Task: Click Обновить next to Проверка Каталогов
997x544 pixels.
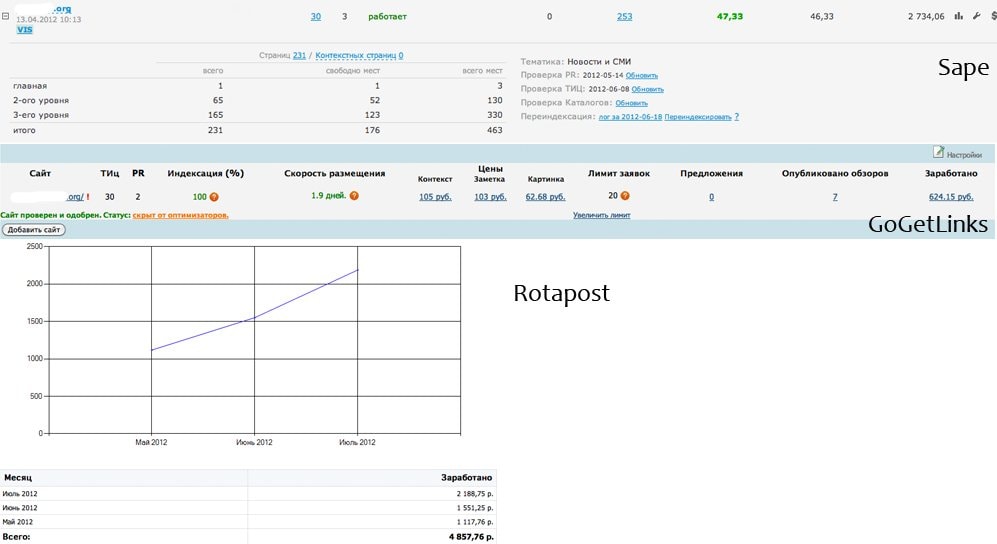Action: (x=631, y=103)
